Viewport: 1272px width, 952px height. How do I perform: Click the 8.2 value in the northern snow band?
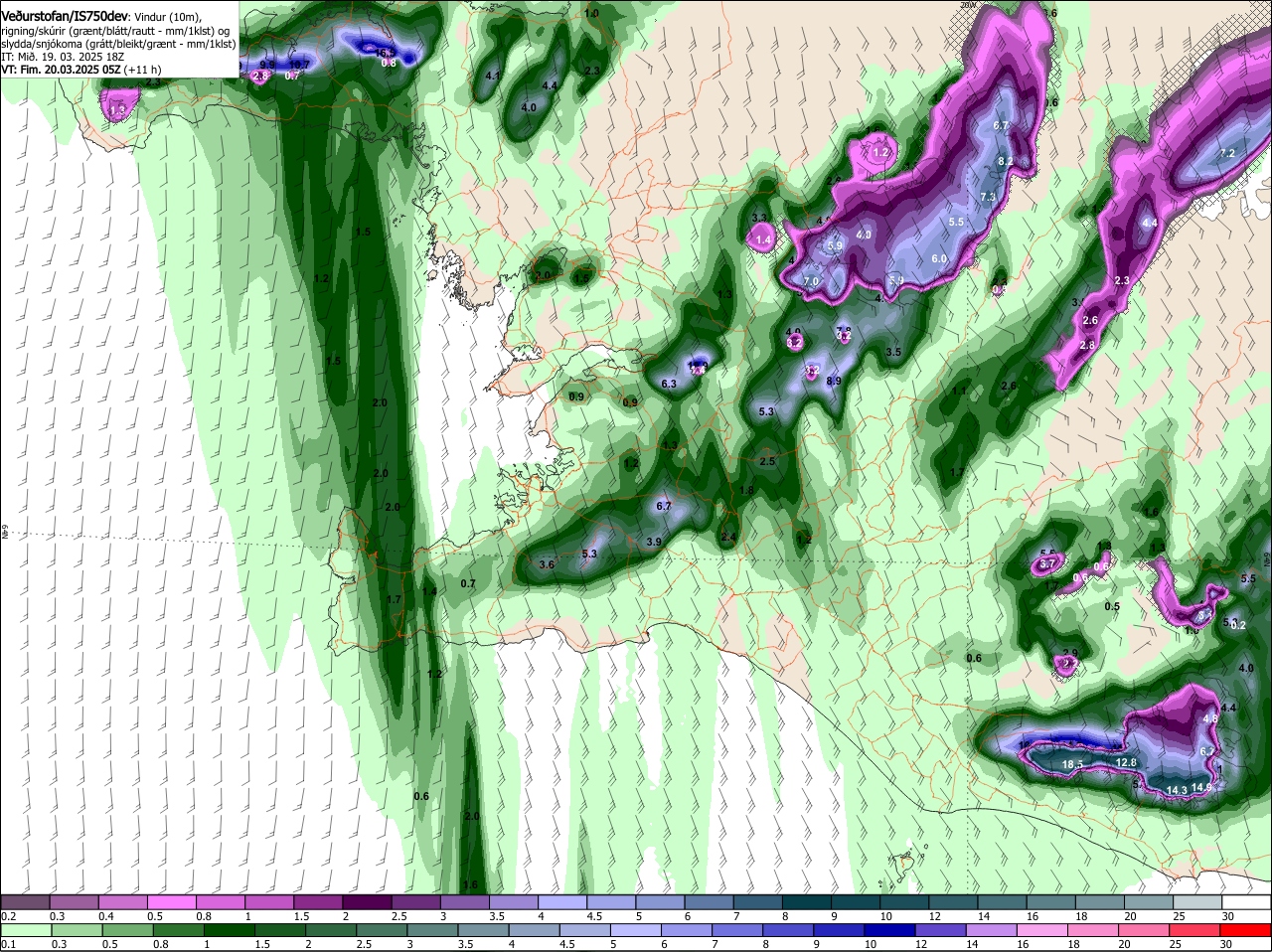[1005, 161]
